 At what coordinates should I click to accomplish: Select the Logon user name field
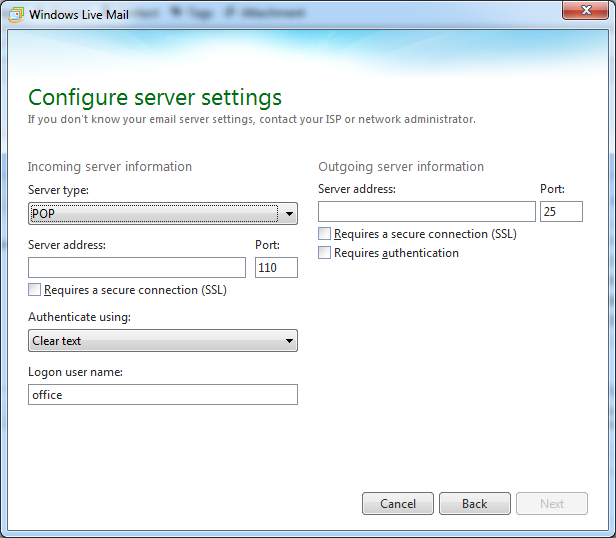tap(163, 395)
